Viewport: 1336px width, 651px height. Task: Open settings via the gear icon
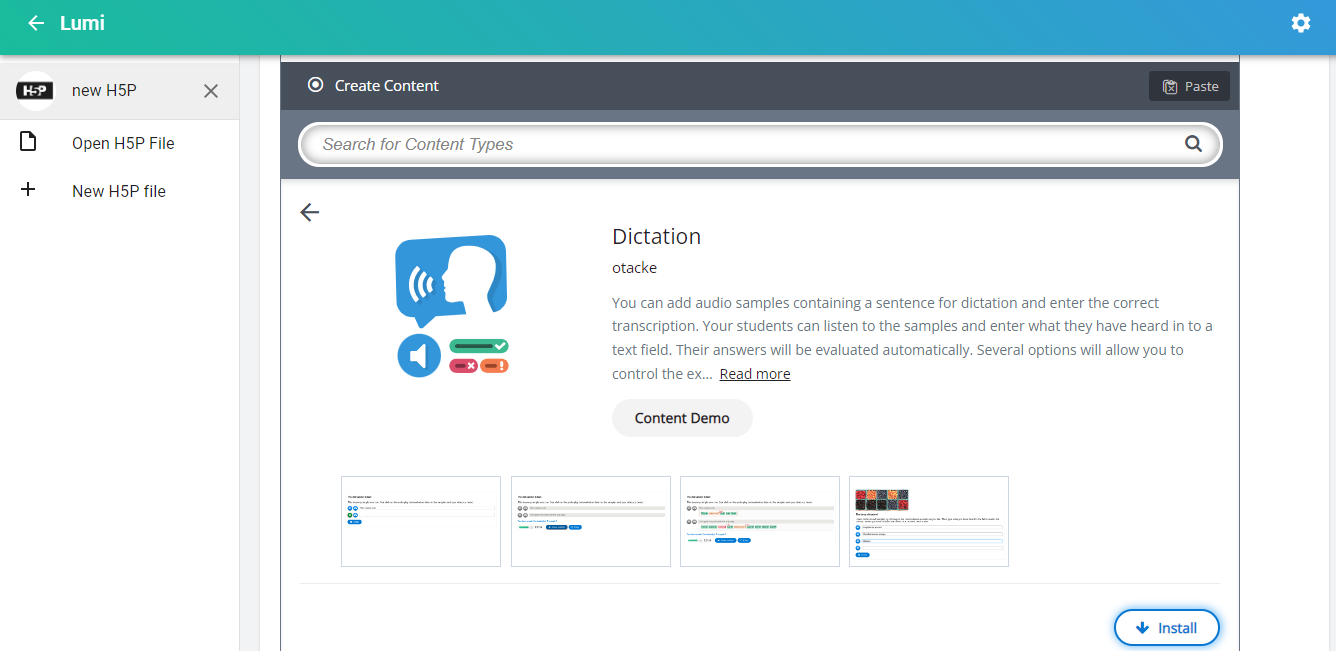point(1300,23)
